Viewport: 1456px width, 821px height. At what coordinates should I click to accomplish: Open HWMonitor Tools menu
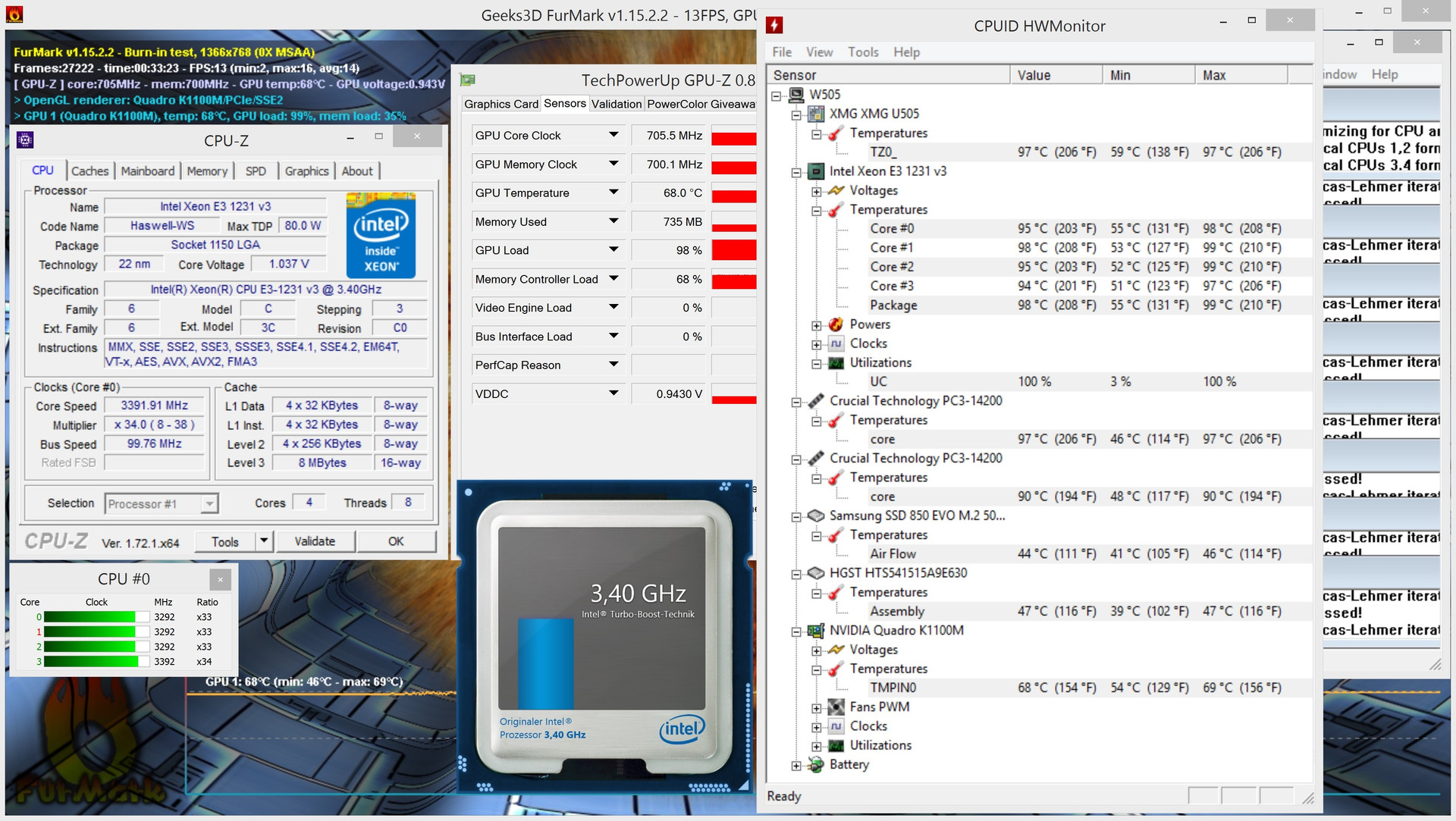click(863, 52)
